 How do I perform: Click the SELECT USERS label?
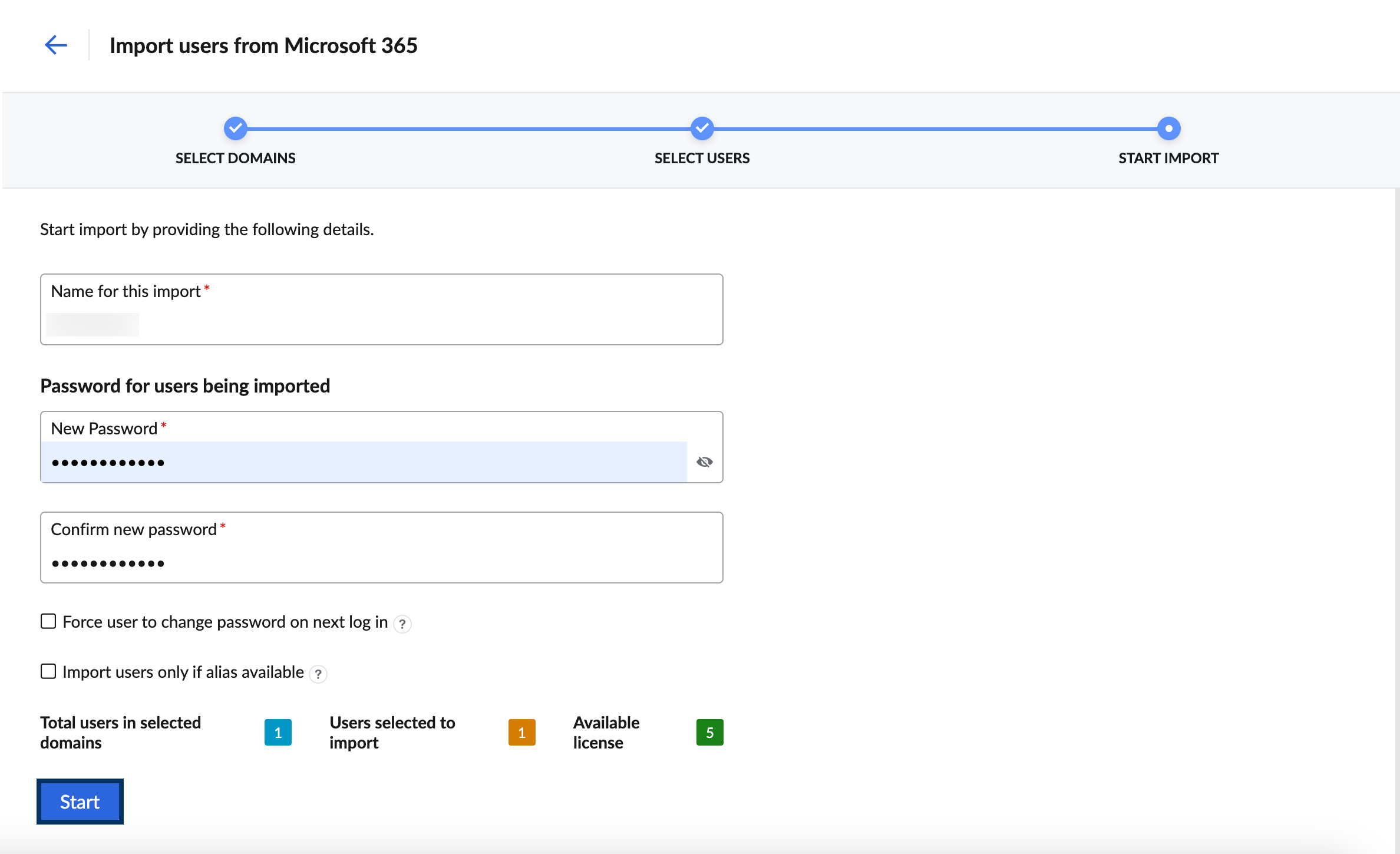(702, 158)
